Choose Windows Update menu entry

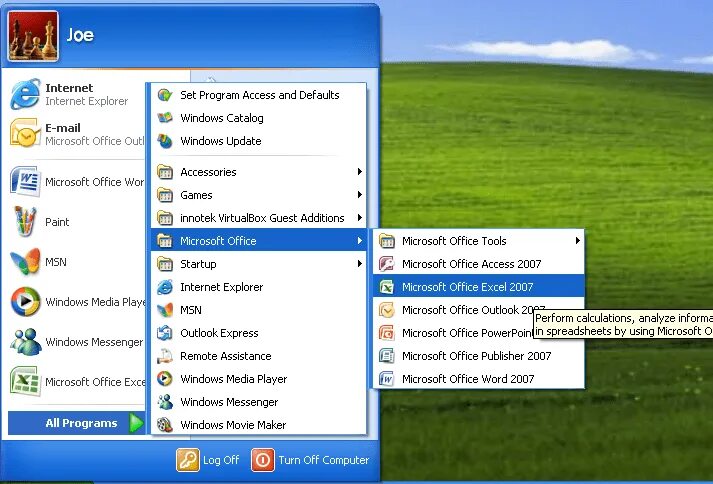pyautogui.click(x=258, y=141)
